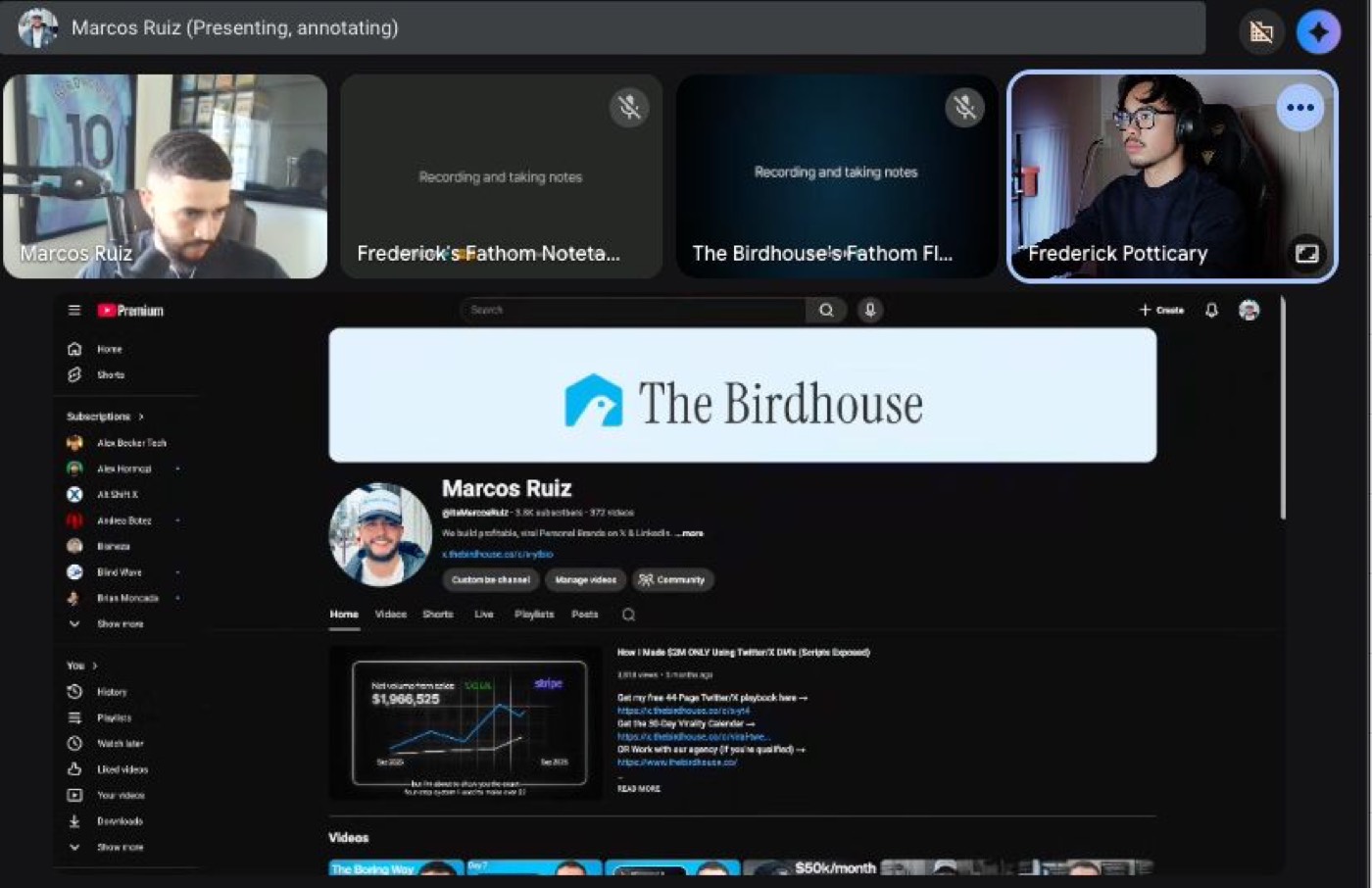Click the Create button in the YouTube header
This screenshot has width=1372, height=888.
[1161, 310]
